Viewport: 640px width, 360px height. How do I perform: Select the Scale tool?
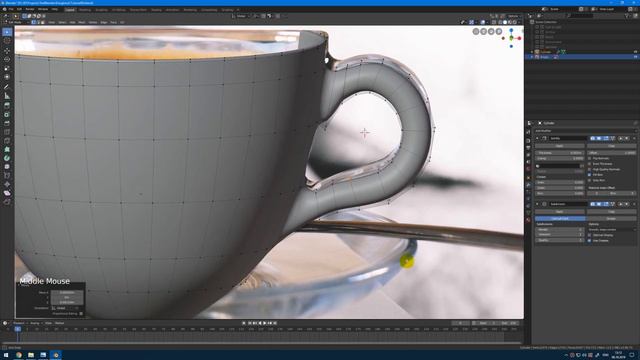(x=7, y=68)
